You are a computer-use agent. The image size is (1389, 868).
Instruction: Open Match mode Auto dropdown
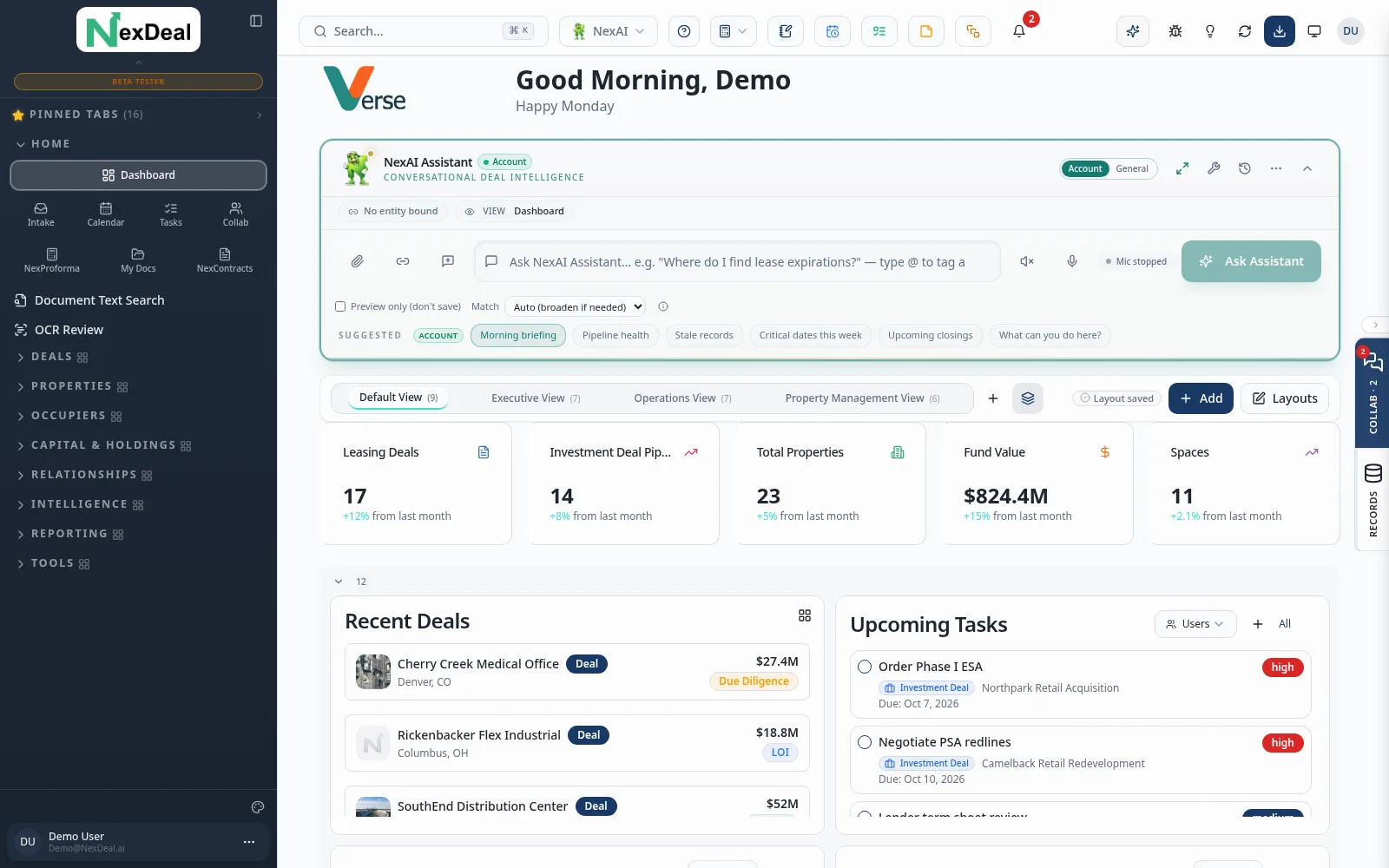[x=576, y=306]
